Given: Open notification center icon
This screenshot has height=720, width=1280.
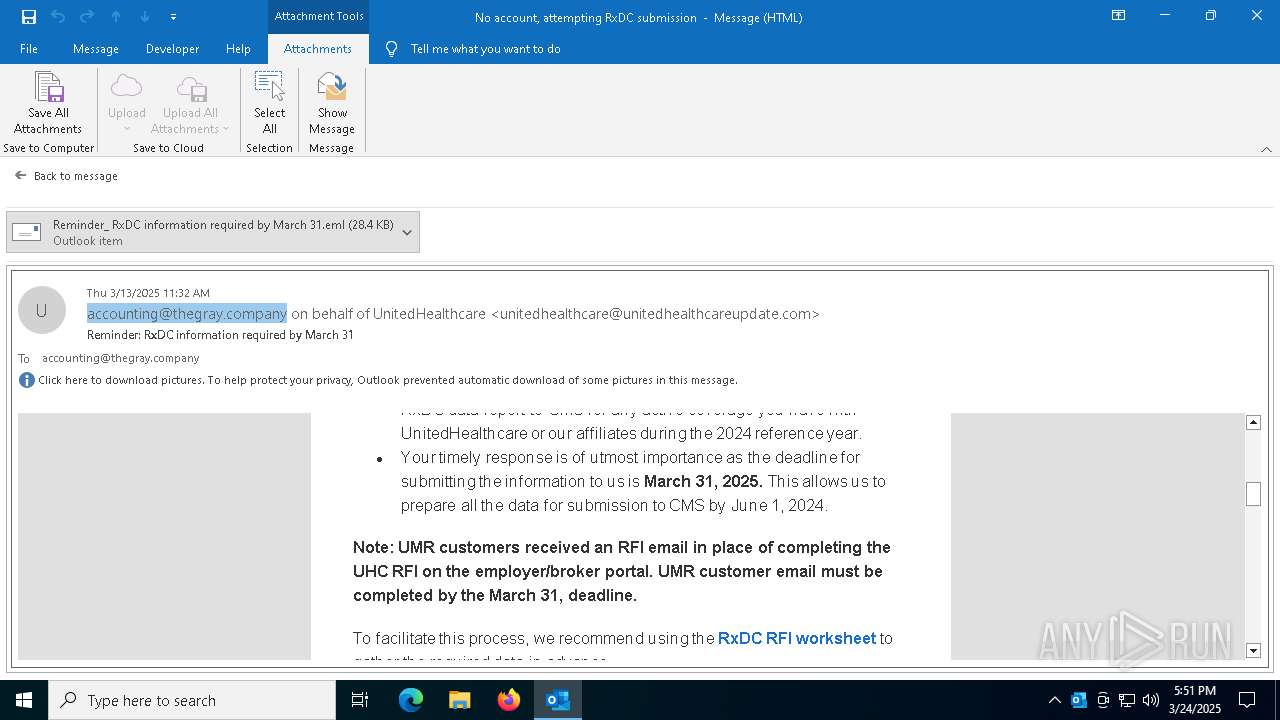Looking at the screenshot, I should click(1247, 700).
